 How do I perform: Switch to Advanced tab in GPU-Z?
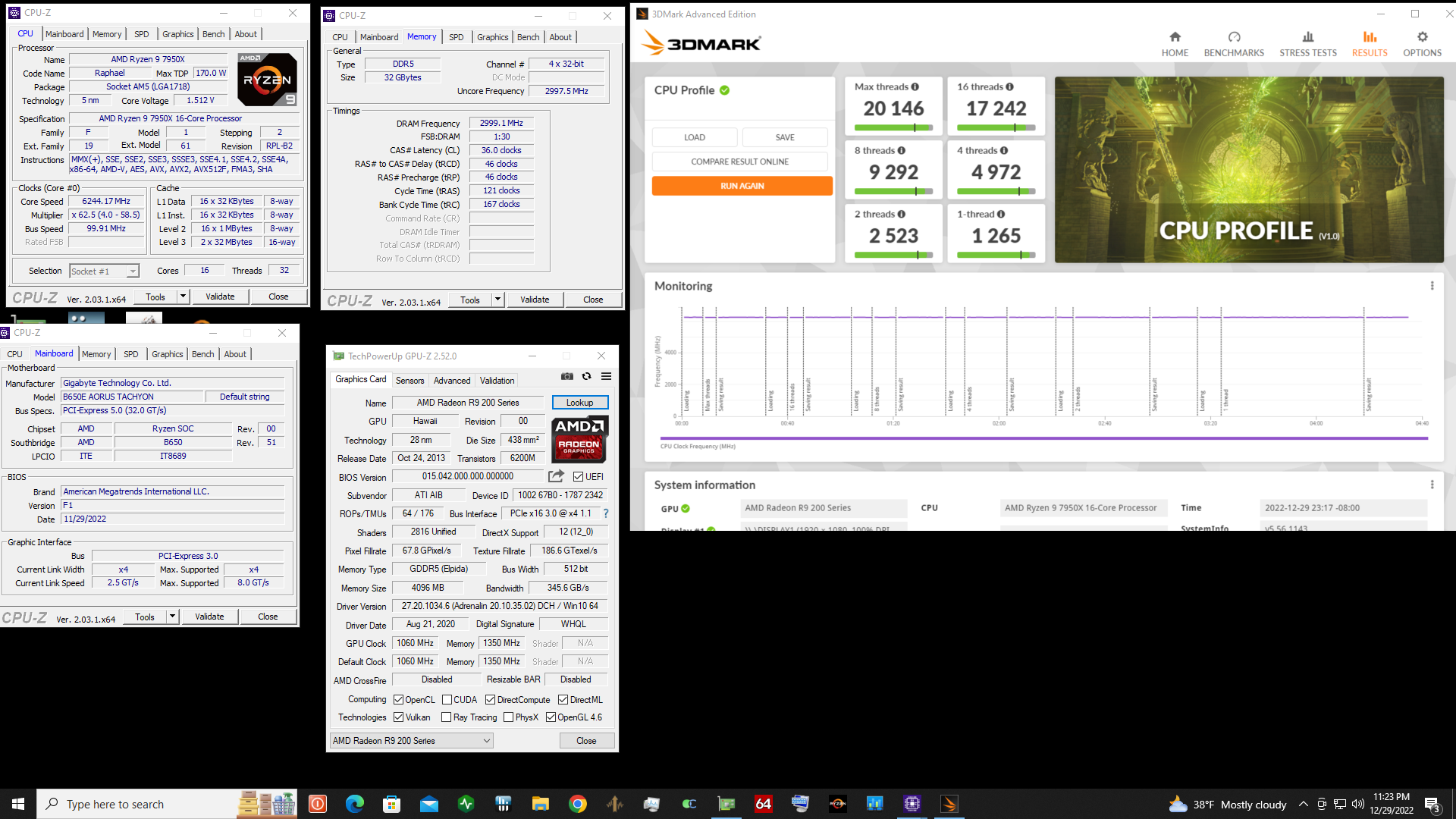[x=452, y=381]
